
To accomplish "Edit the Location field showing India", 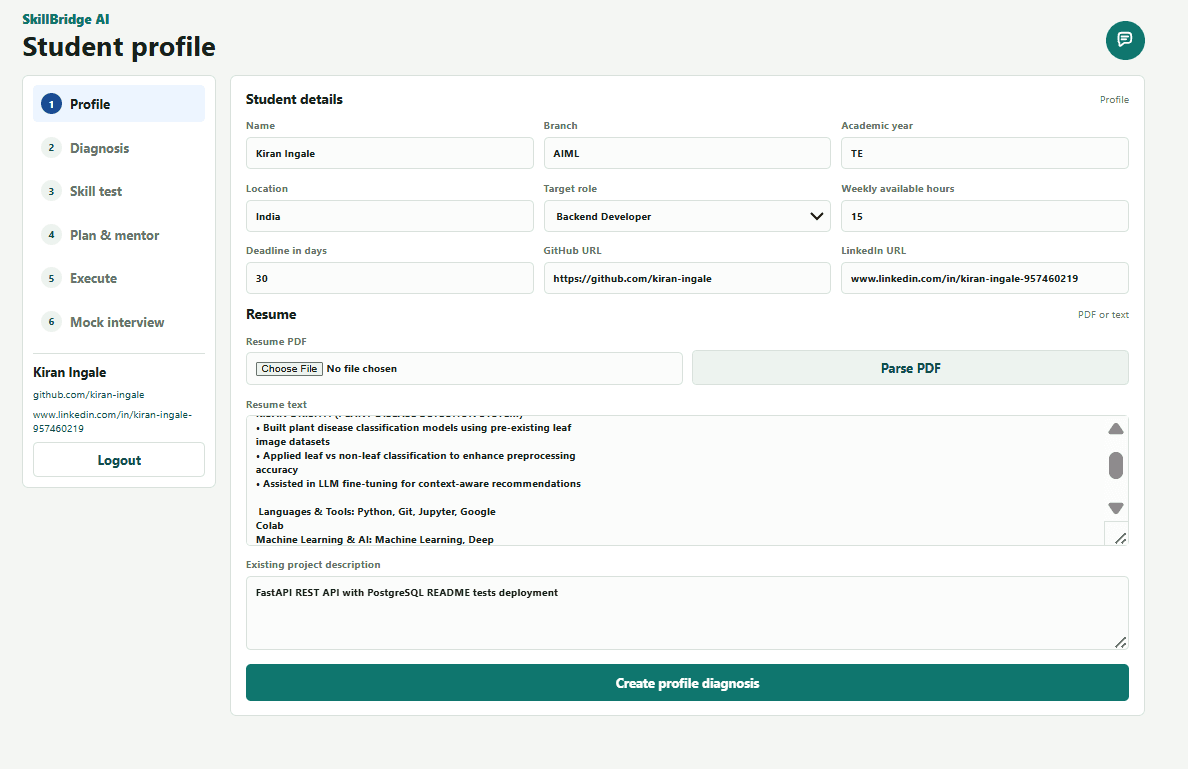I will (x=389, y=216).
